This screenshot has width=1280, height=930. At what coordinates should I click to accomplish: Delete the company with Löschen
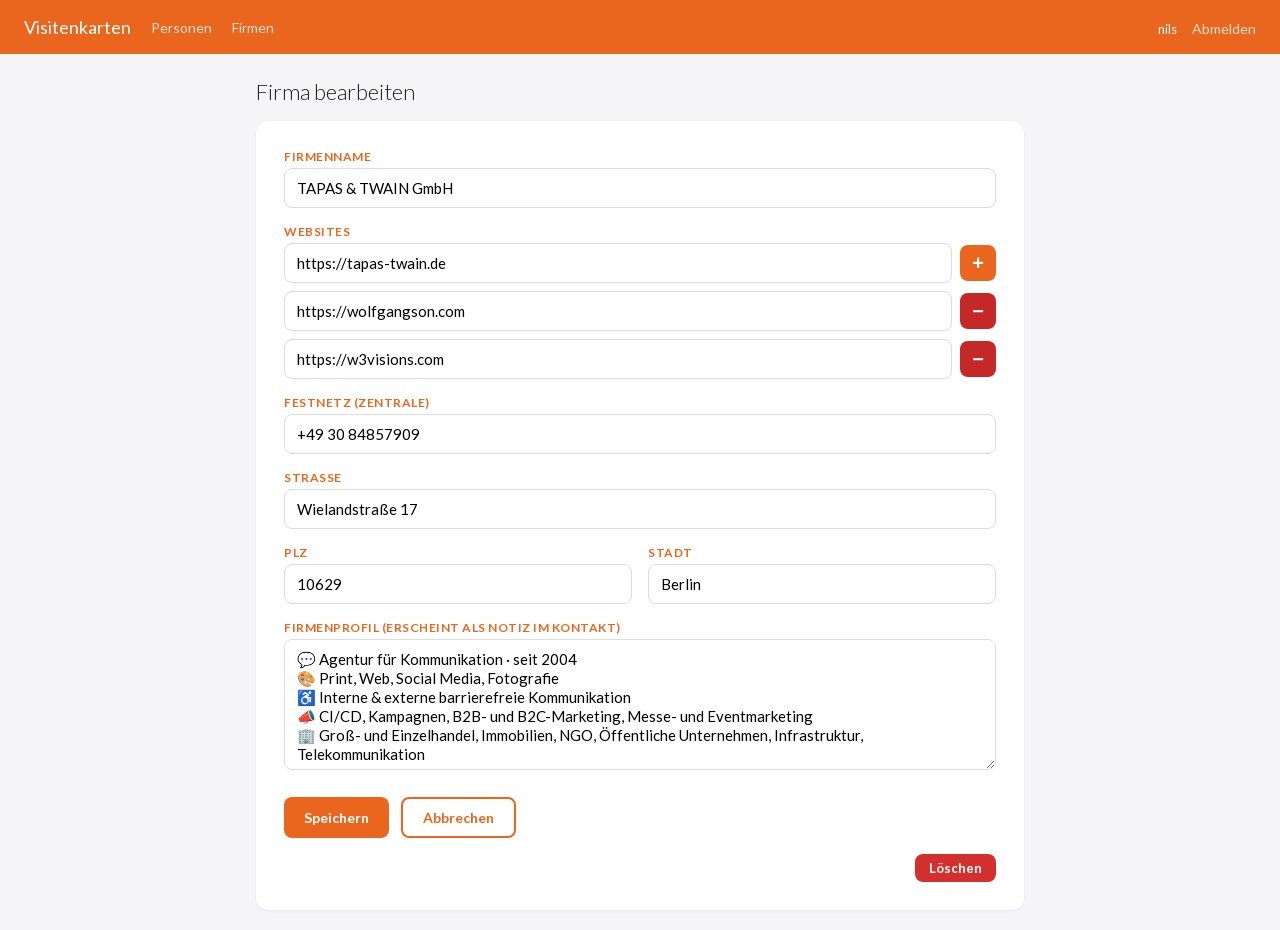pyautogui.click(x=955, y=868)
